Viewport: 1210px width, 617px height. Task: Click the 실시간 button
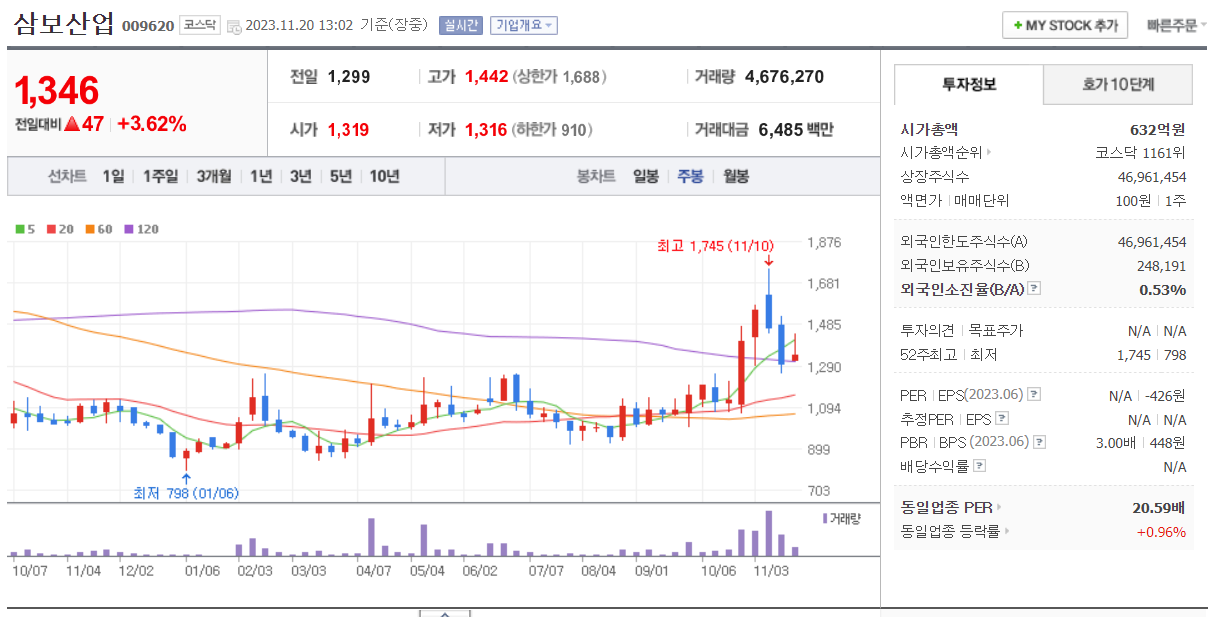(460, 26)
